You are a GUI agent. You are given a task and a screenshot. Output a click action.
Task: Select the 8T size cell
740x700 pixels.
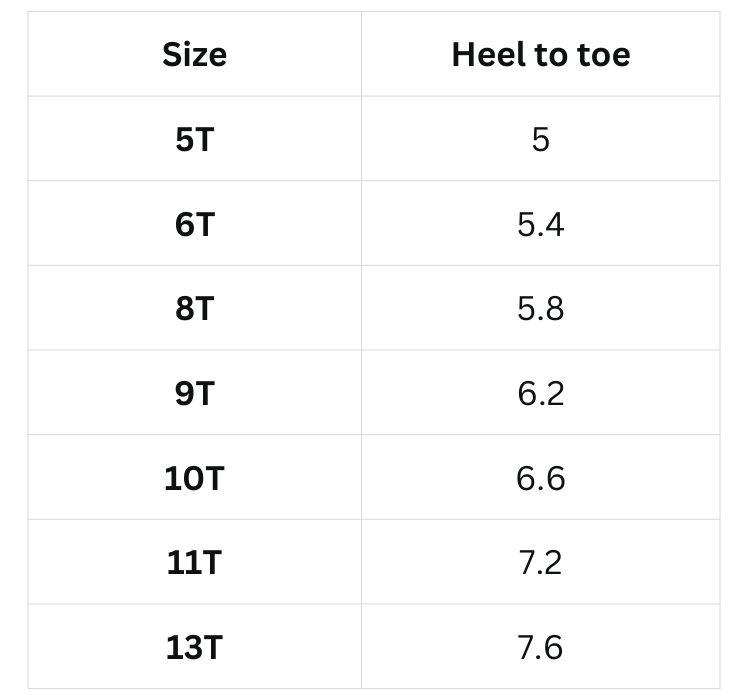pyautogui.click(x=194, y=309)
